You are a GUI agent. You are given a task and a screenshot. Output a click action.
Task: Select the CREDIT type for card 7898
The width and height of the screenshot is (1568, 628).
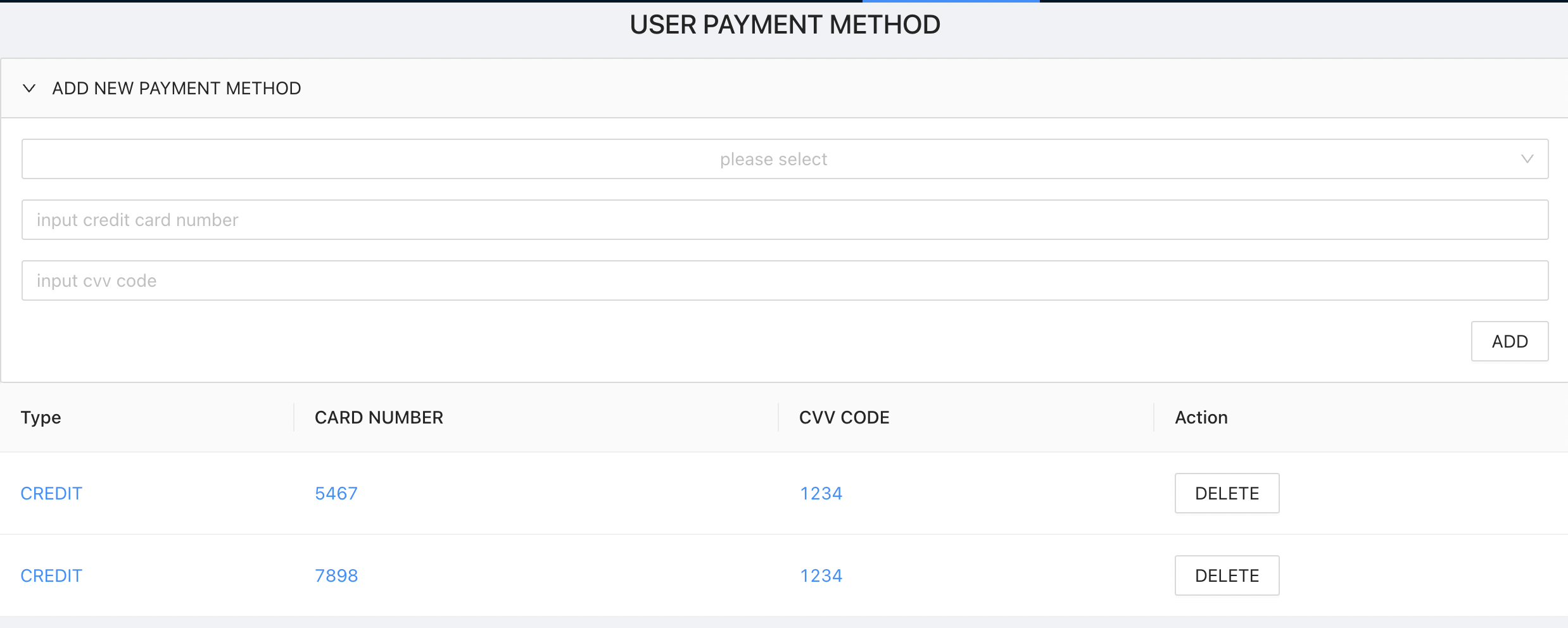pyautogui.click(x=51, y=575)
